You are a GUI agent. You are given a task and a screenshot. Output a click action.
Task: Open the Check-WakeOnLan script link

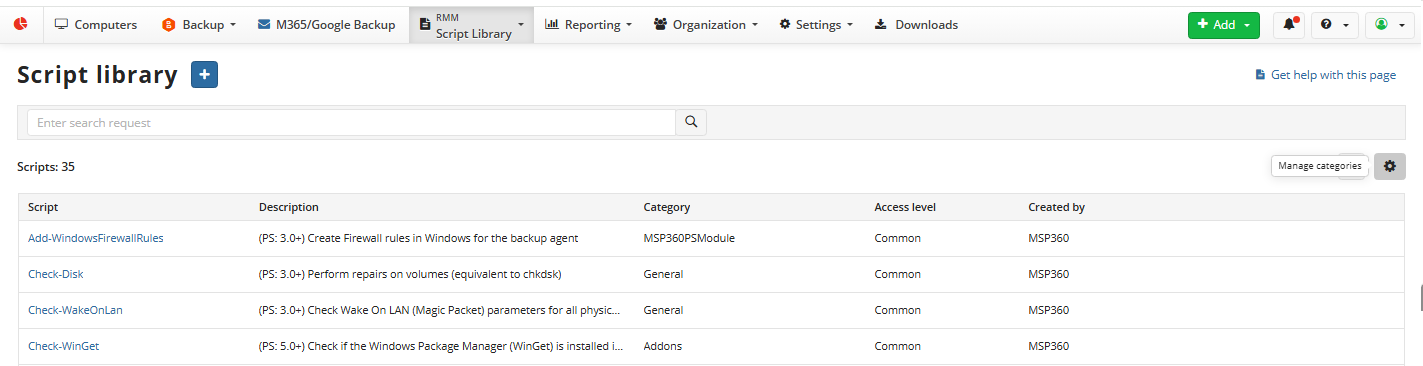(x=75, y=310)
